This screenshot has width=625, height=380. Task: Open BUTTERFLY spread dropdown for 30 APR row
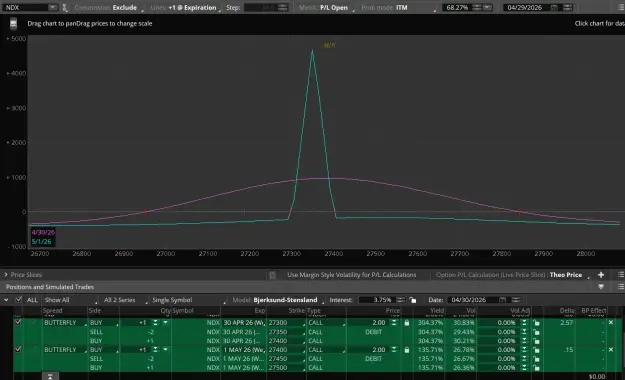pyautogui.click(x=65, y=323)
